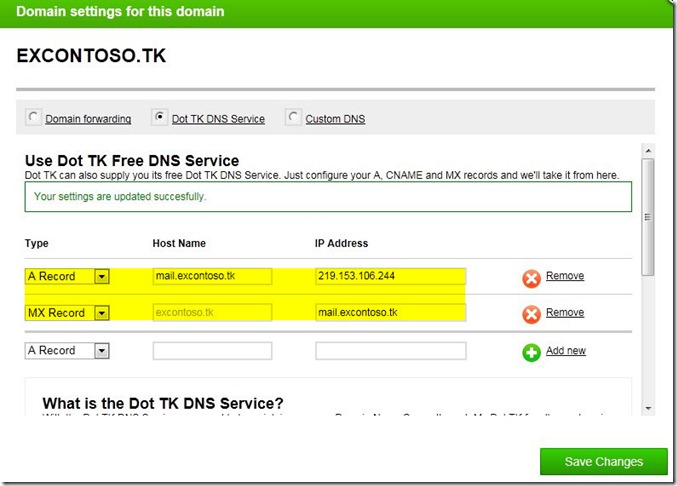The height and width of the screenshot is (486, 677).
Task: Click the green plus Add new icon
Action: pos(531,352)
